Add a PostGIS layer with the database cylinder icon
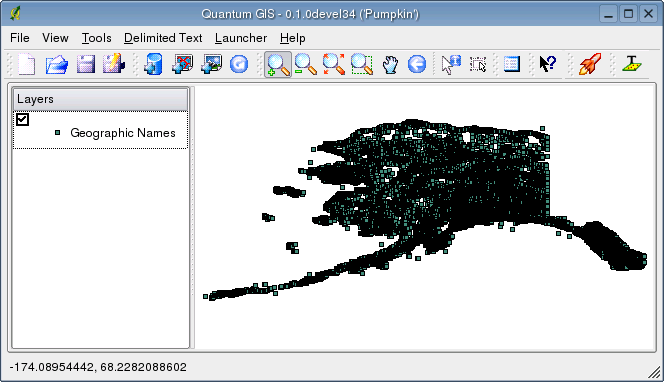 point(153,64)
